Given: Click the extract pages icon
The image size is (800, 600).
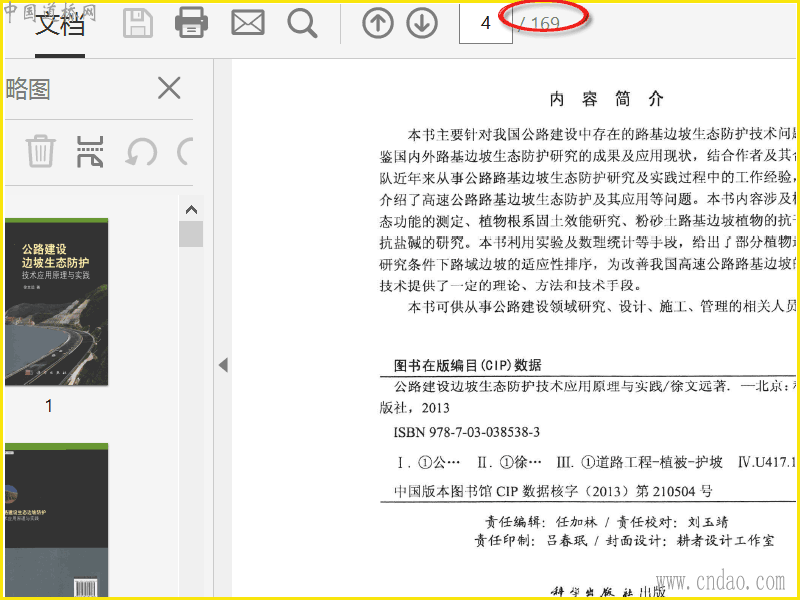Looking at the screenshot, I should pos(90,152).
